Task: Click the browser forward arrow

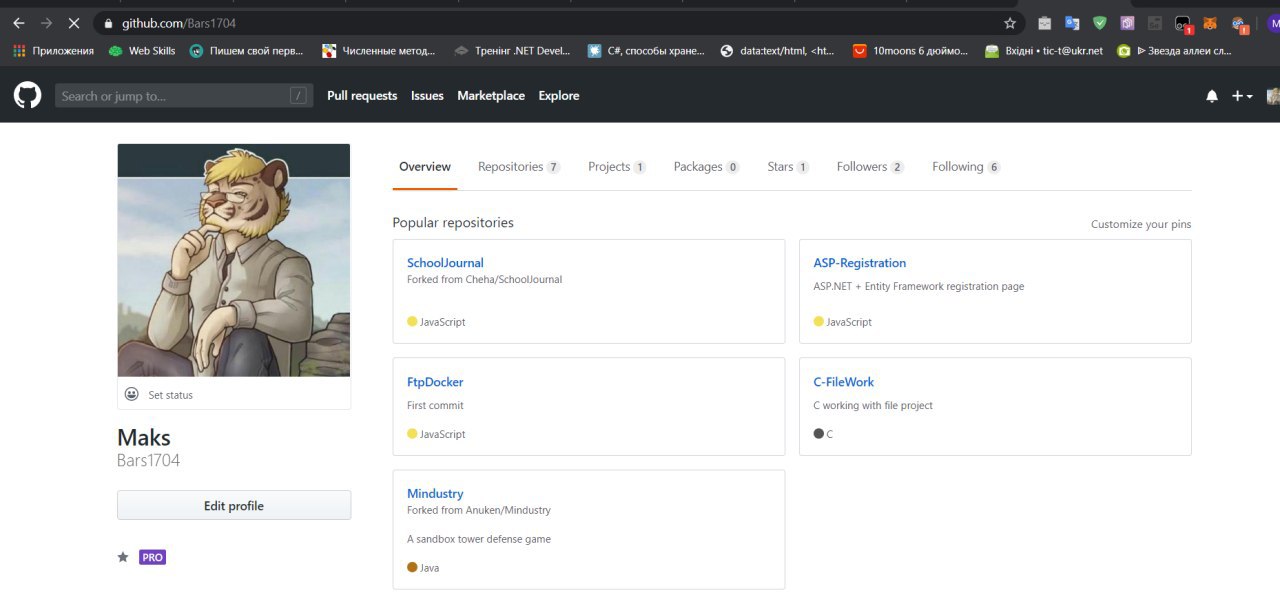Action: 46,22
